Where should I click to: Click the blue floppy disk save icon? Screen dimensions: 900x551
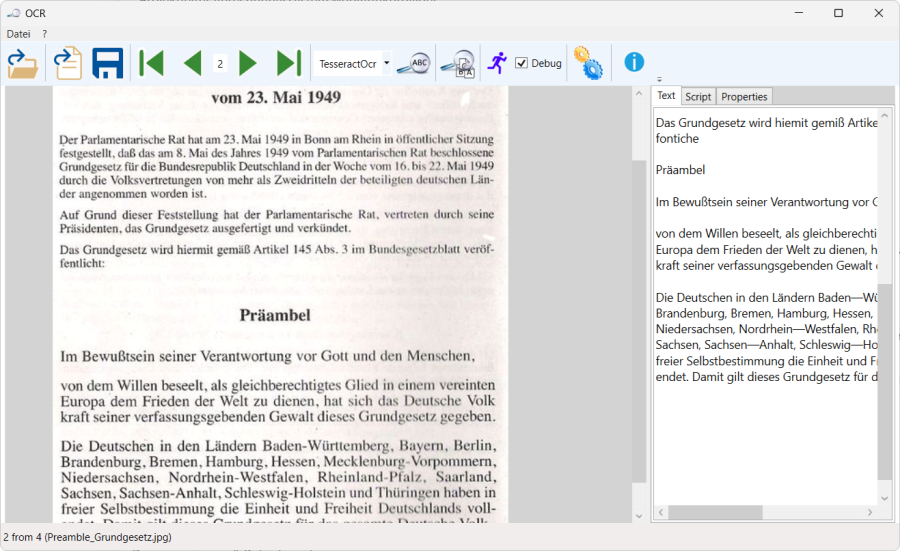pos(108,63)
